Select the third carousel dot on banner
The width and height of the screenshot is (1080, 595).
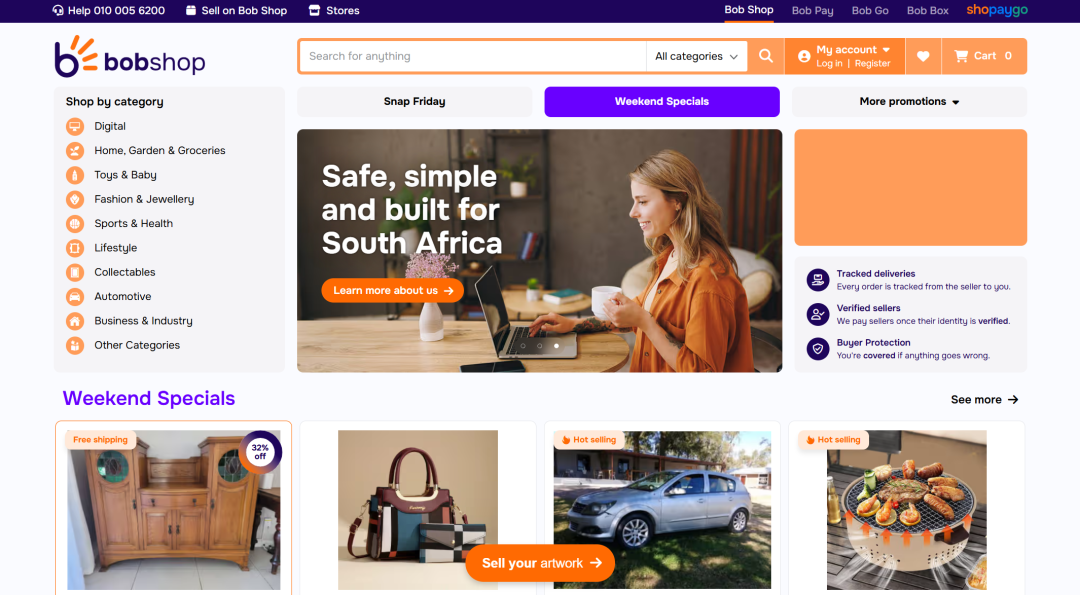click(x=557, y=346)
